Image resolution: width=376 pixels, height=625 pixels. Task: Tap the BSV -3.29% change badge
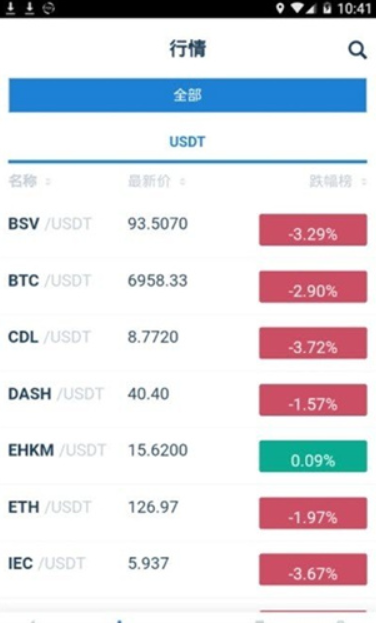tap(313, 230)
